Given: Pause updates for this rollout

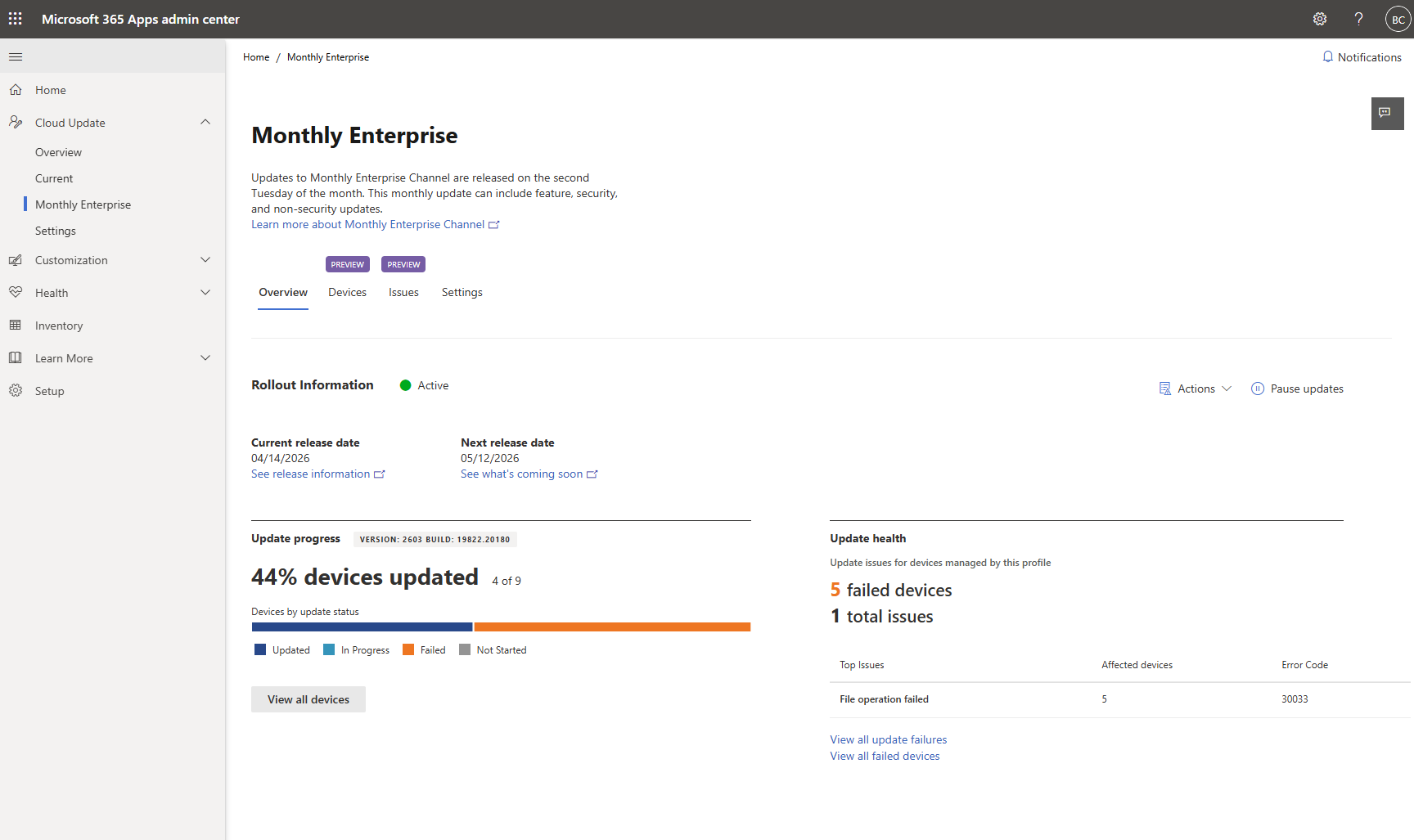Looking at the screenshot, I should click(x=1297, y=389).
